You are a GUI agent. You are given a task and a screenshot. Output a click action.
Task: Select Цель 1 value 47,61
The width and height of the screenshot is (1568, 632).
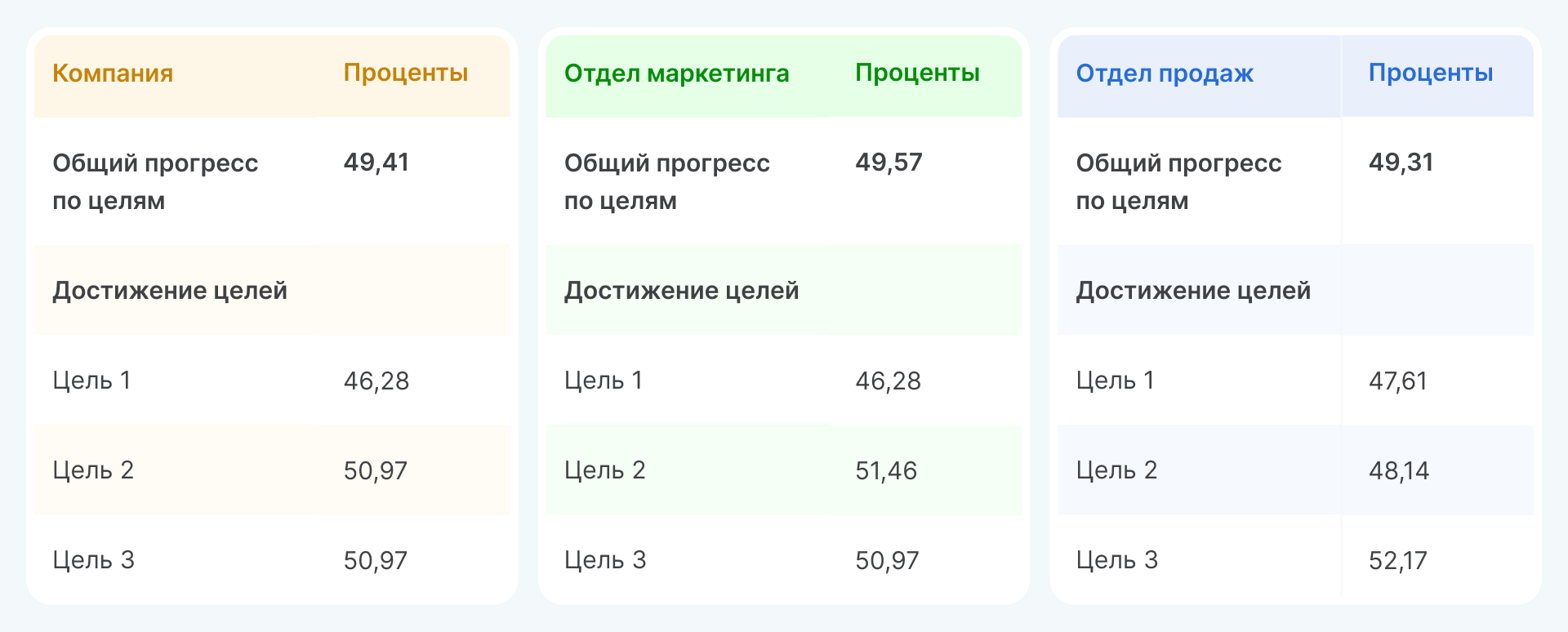(x=1397, y=381)
